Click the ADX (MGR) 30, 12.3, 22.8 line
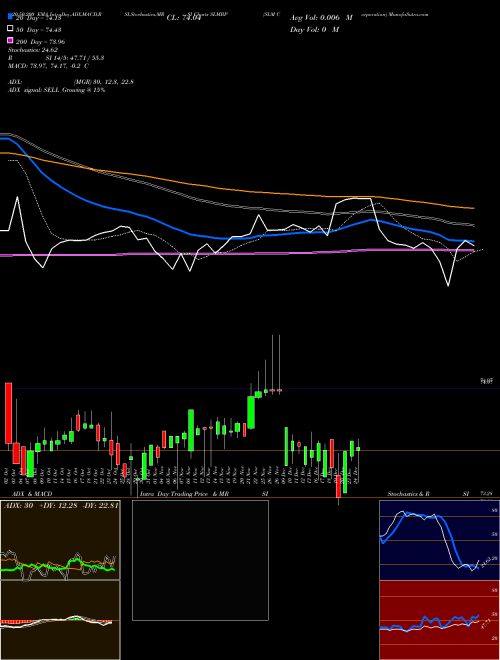This screenshot has height=660, width=500. coord(71,82)
